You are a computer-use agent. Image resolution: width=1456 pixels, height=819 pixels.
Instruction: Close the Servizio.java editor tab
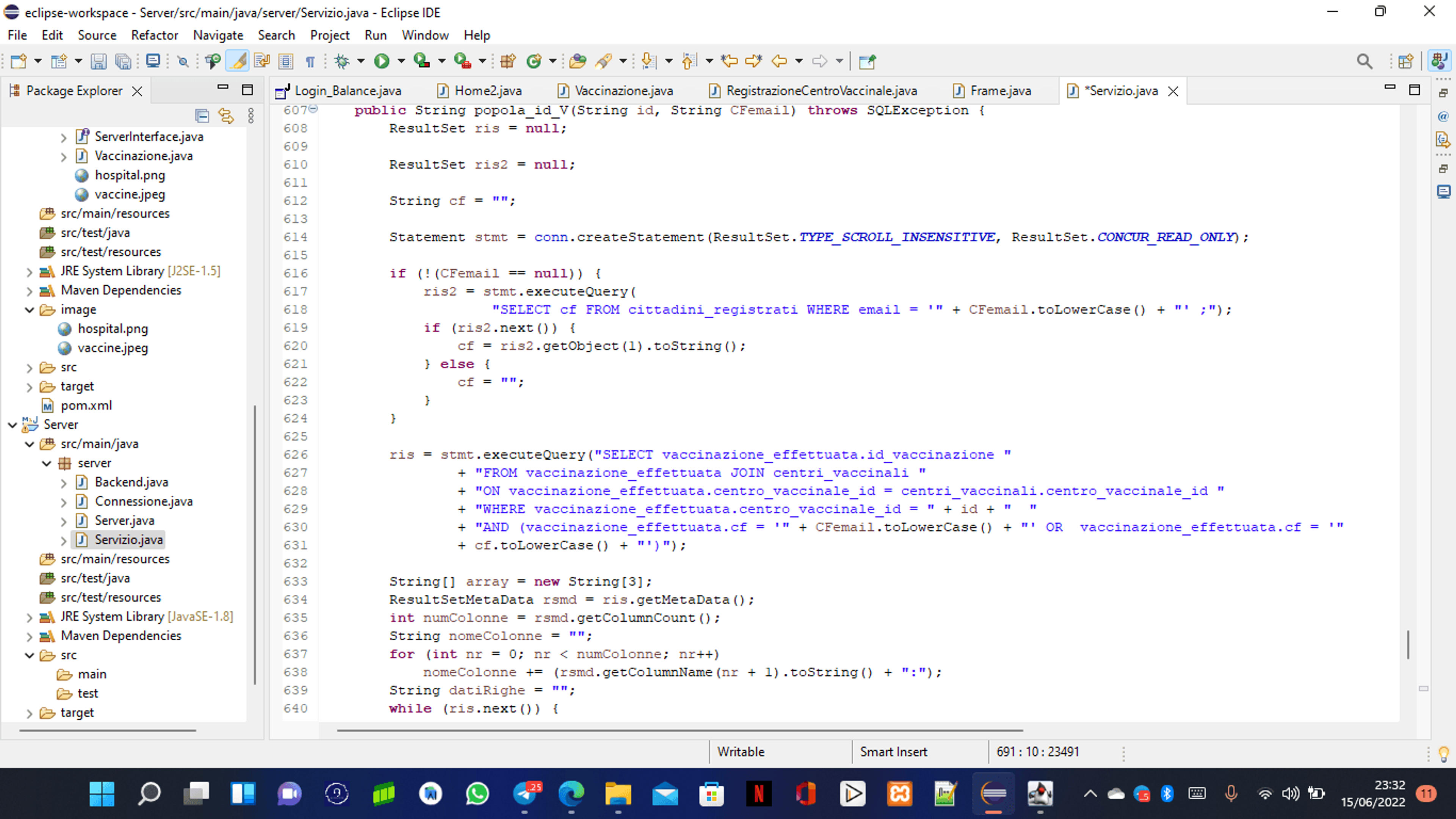pyautogui.click(x=1174, y=92)
